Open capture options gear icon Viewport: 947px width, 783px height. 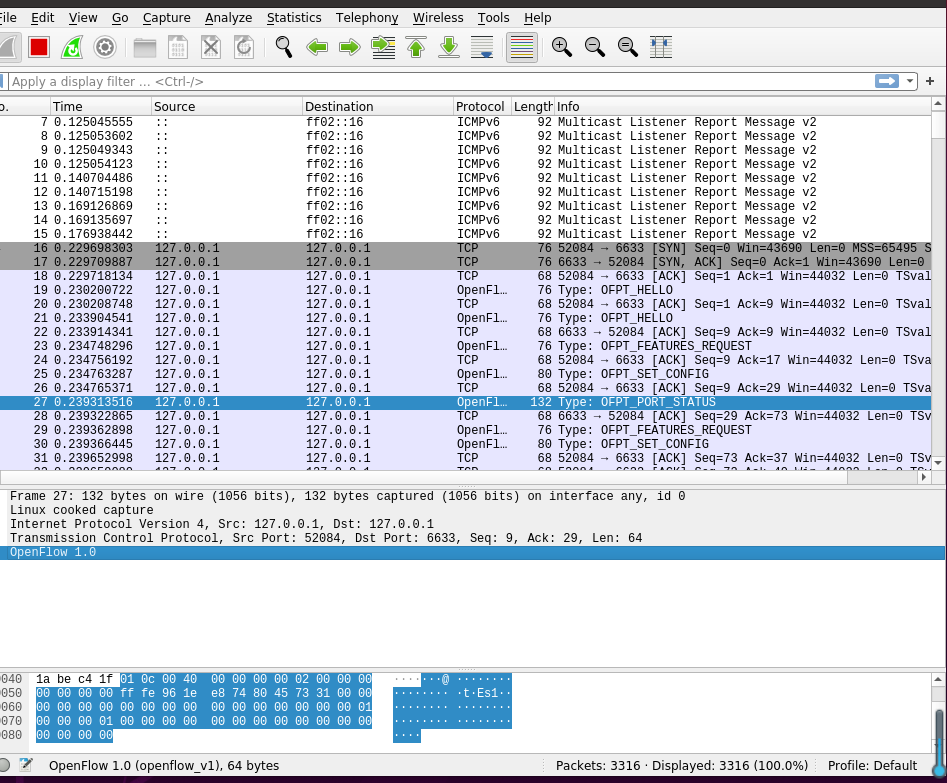click(x=105, y=47)
